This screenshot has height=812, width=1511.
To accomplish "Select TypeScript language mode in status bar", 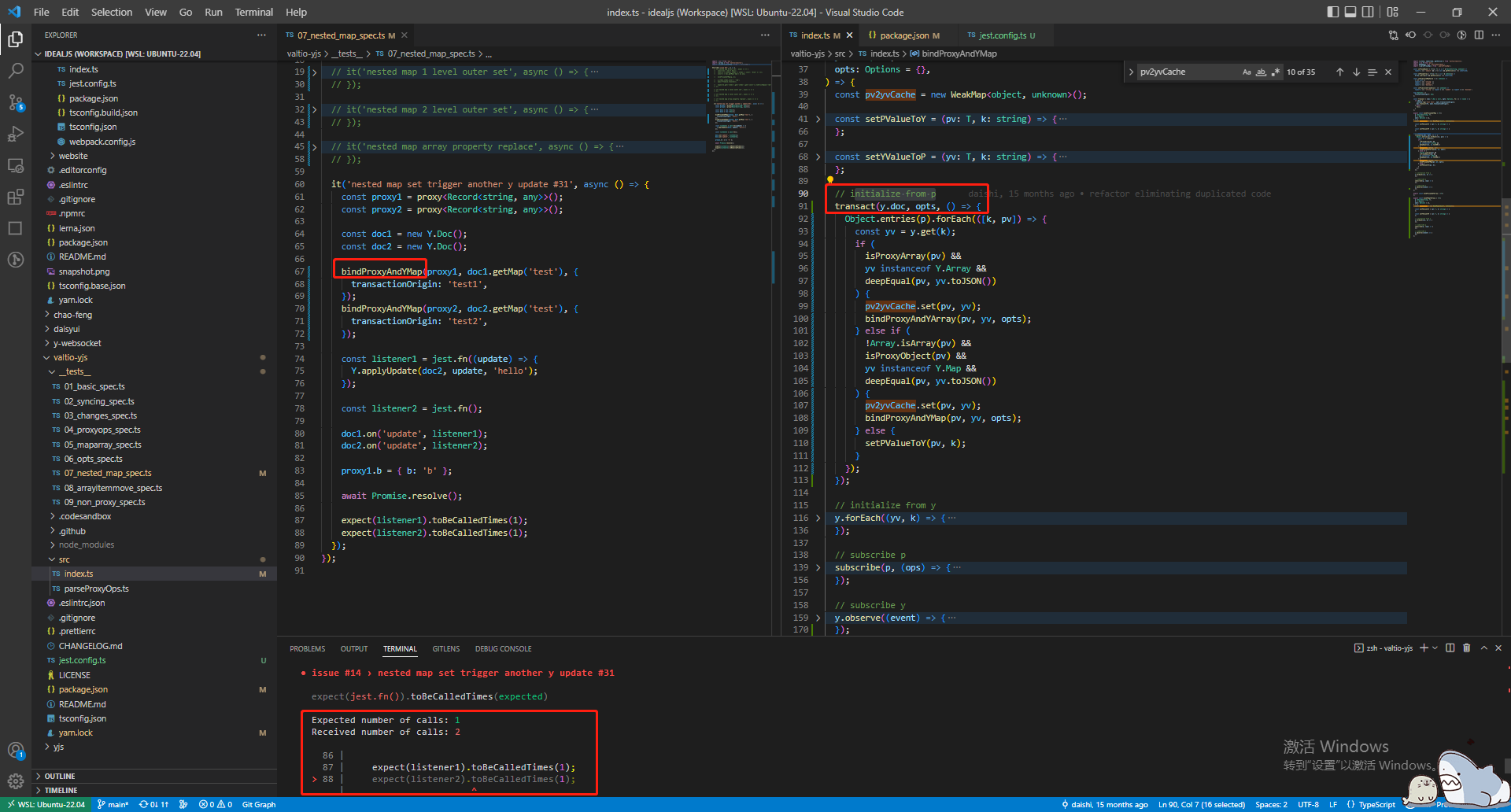I will 1376,804.
